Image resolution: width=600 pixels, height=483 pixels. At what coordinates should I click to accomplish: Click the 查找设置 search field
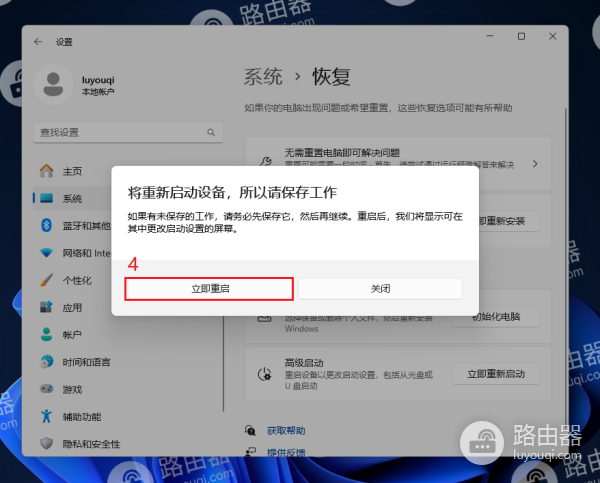pos(128,132)
